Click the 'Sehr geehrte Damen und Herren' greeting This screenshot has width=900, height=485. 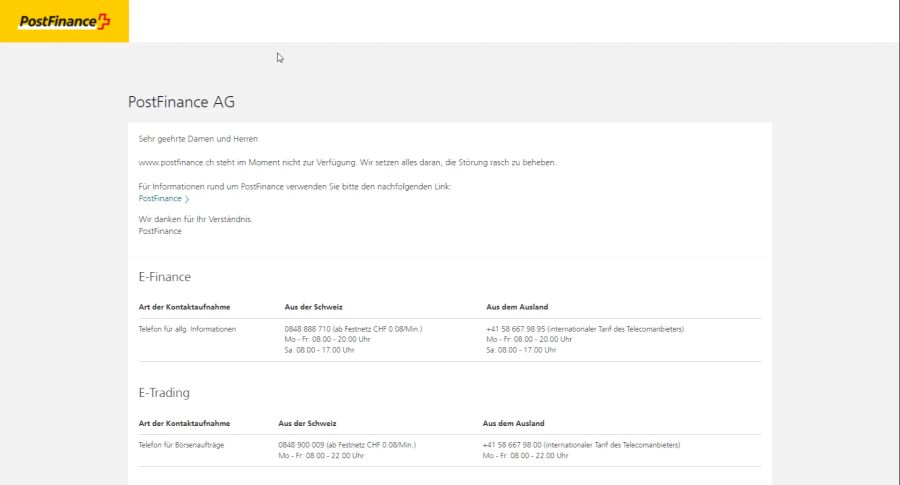[x=198, y=139]
